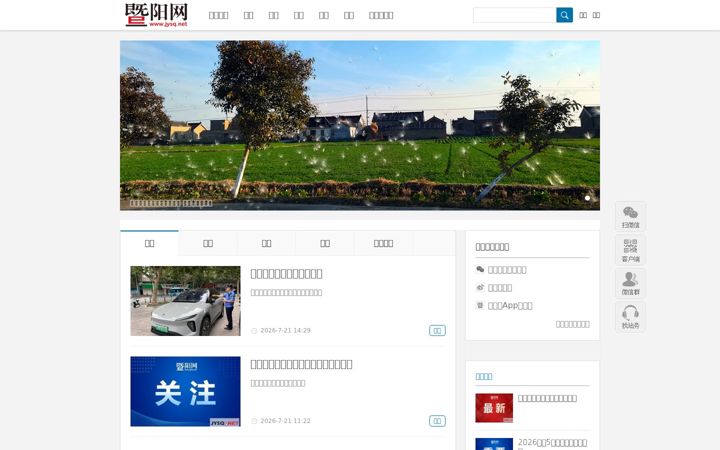
Task: Switch to the fifth four-character news tab
Action: click(x=383, y=243)
